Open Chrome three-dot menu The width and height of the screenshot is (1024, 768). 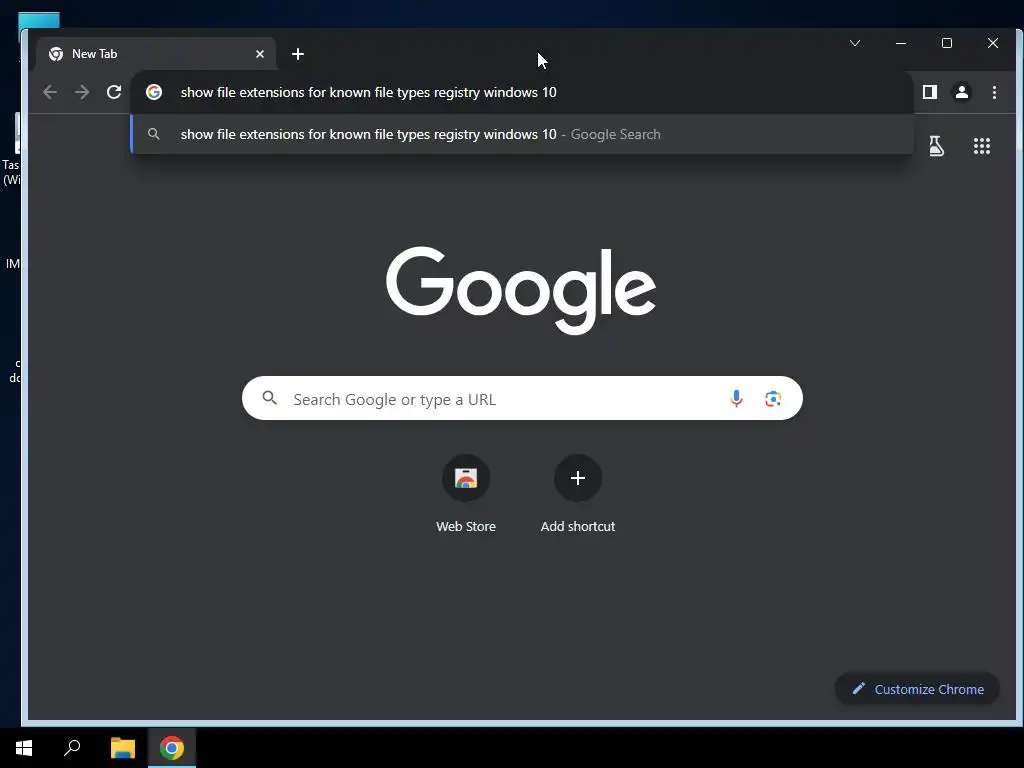[995, 92]
